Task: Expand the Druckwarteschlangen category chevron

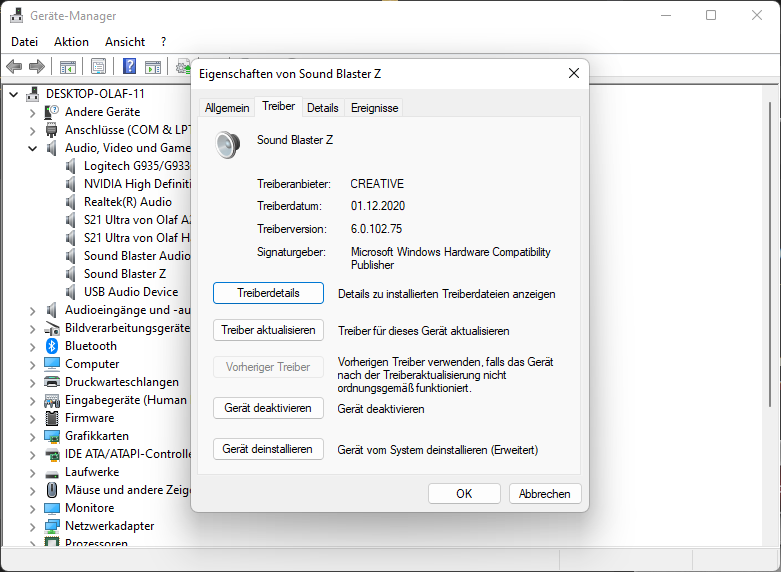Action: tap(32, 383)
